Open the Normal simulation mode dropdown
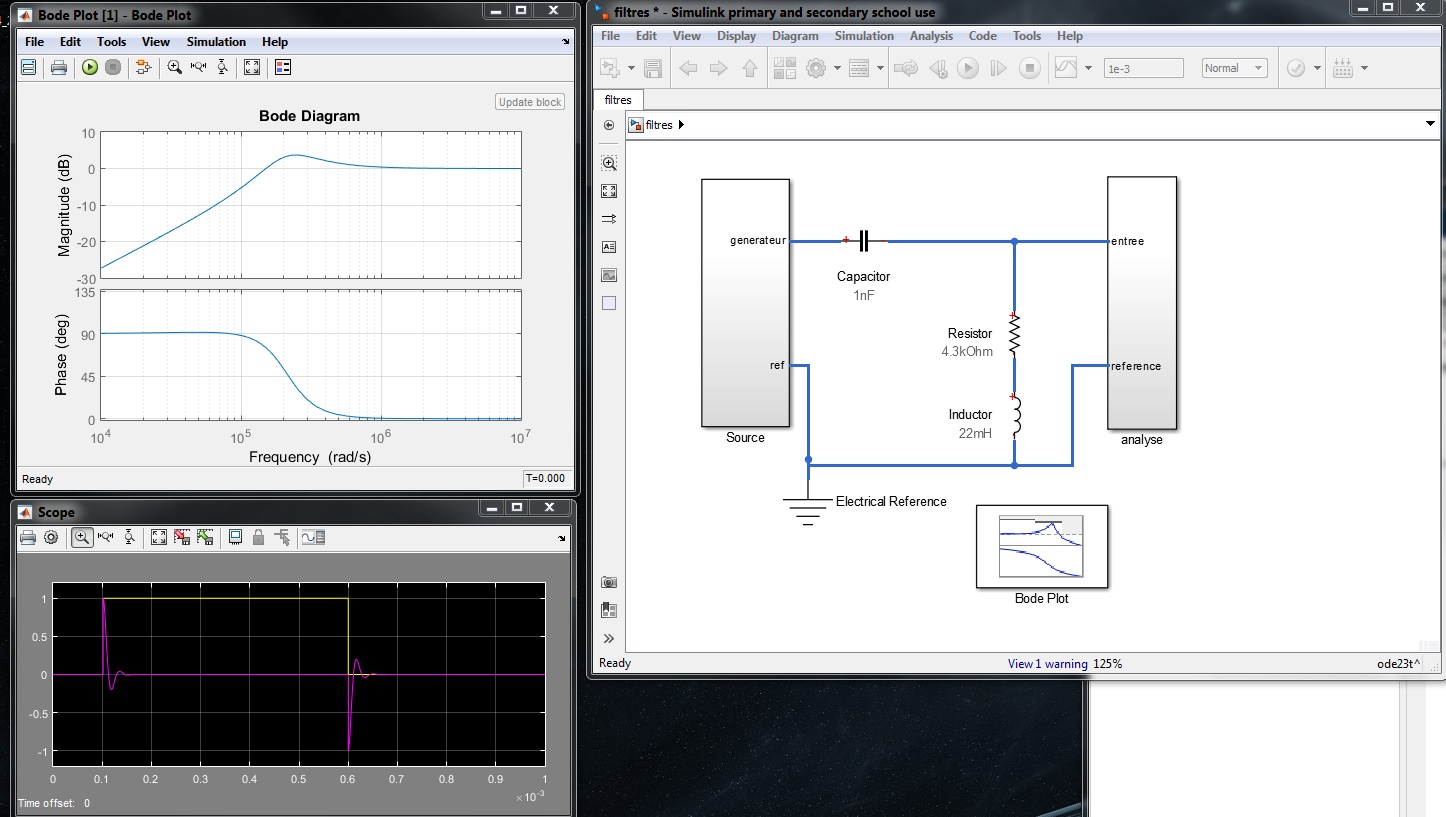 [1235, 68]
